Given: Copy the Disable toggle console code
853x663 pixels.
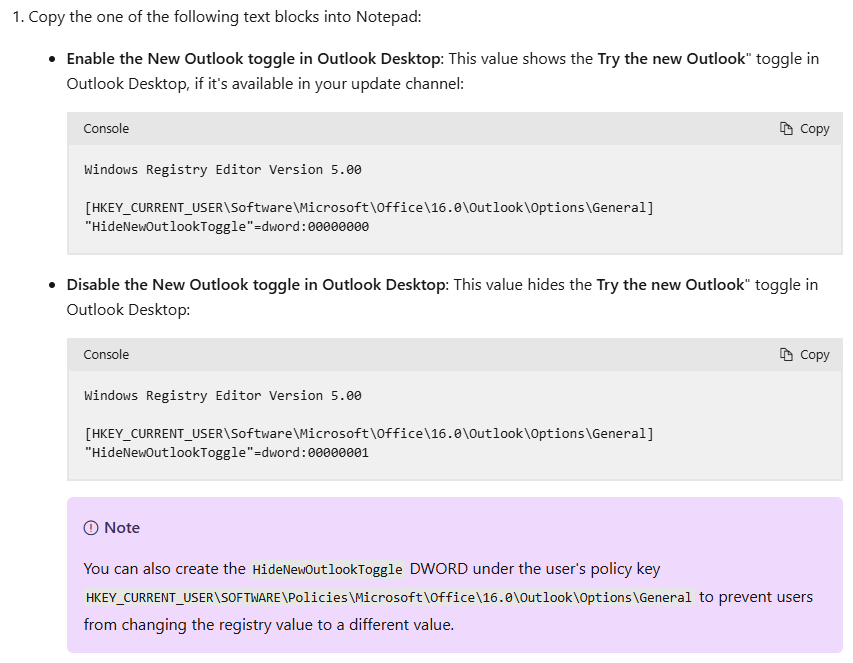Looking at the screenshot, I should pyautogui.click(x=805, y=355).
